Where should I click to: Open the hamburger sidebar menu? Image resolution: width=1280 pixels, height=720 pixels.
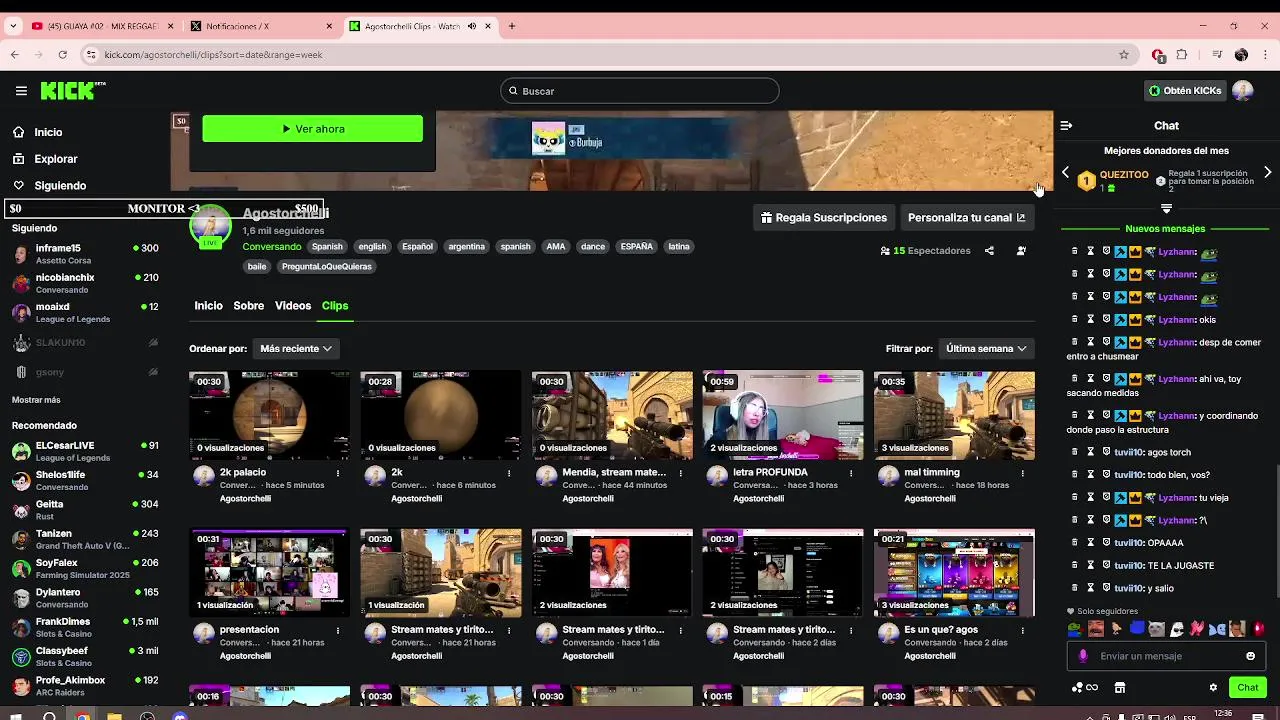pyautogui.click(x=21, y=91)
